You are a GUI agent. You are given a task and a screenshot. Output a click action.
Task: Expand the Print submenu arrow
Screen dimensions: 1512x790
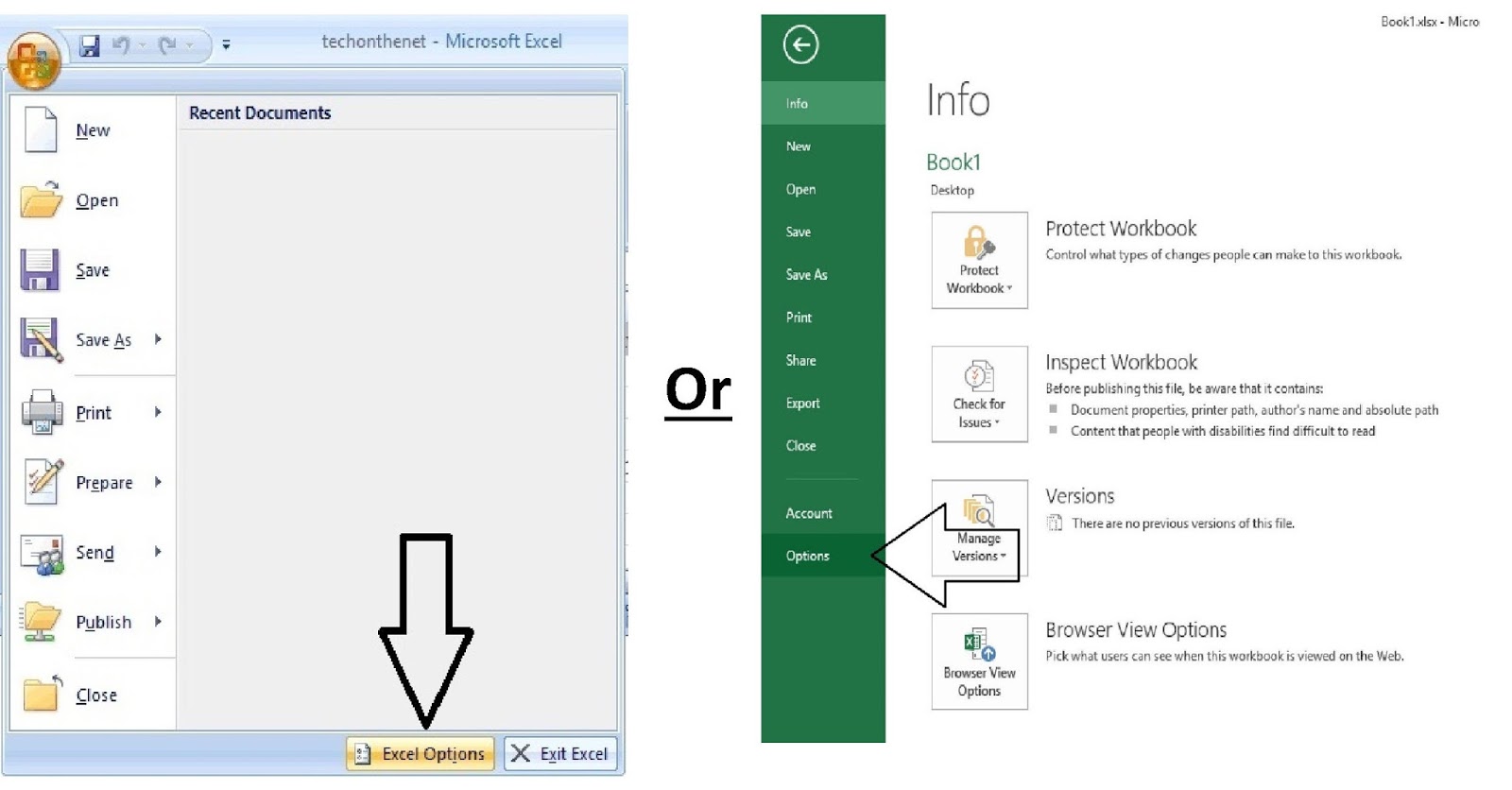click(x=158, y=411)
